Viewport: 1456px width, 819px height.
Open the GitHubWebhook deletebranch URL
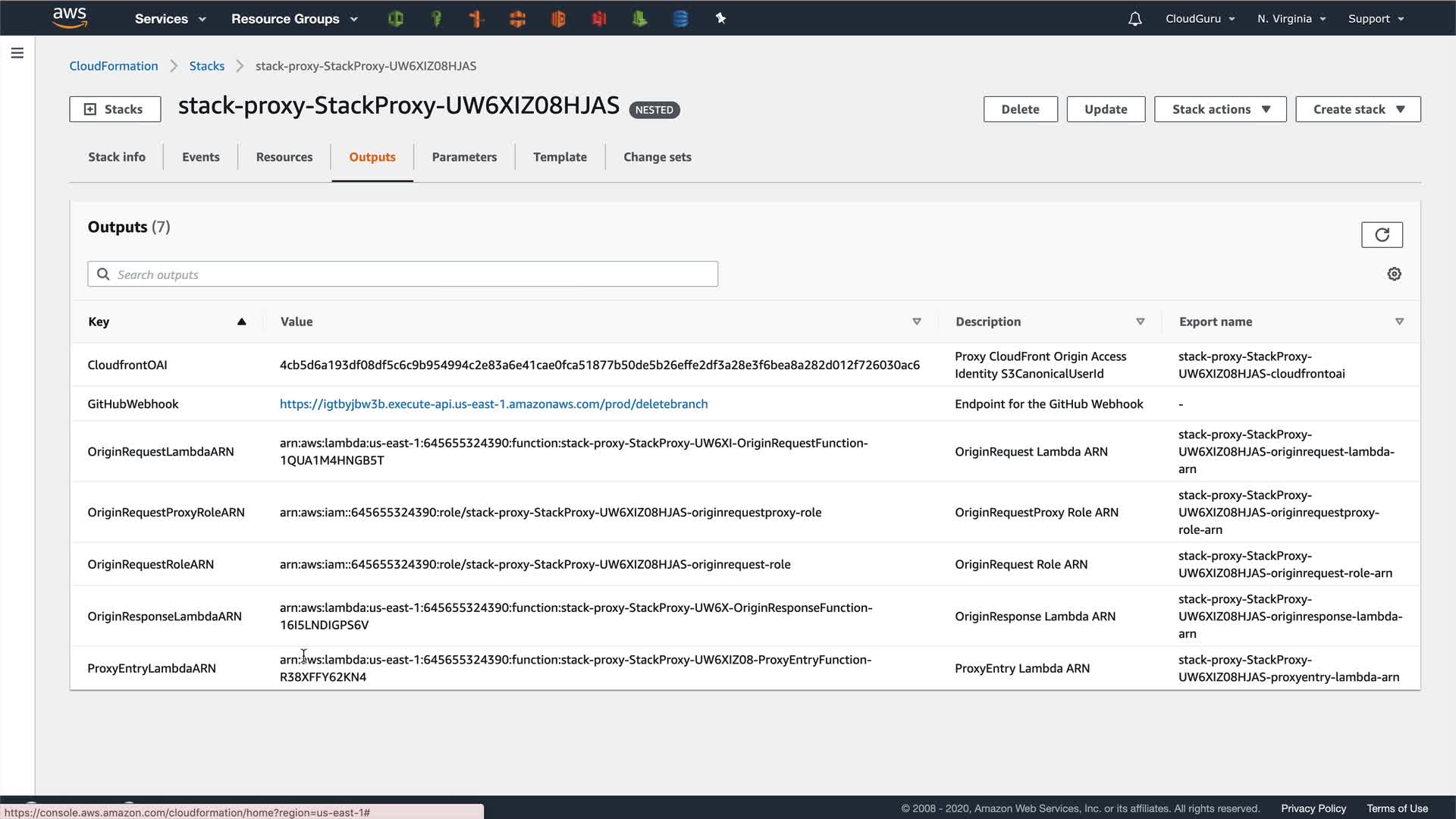(494, 404)
